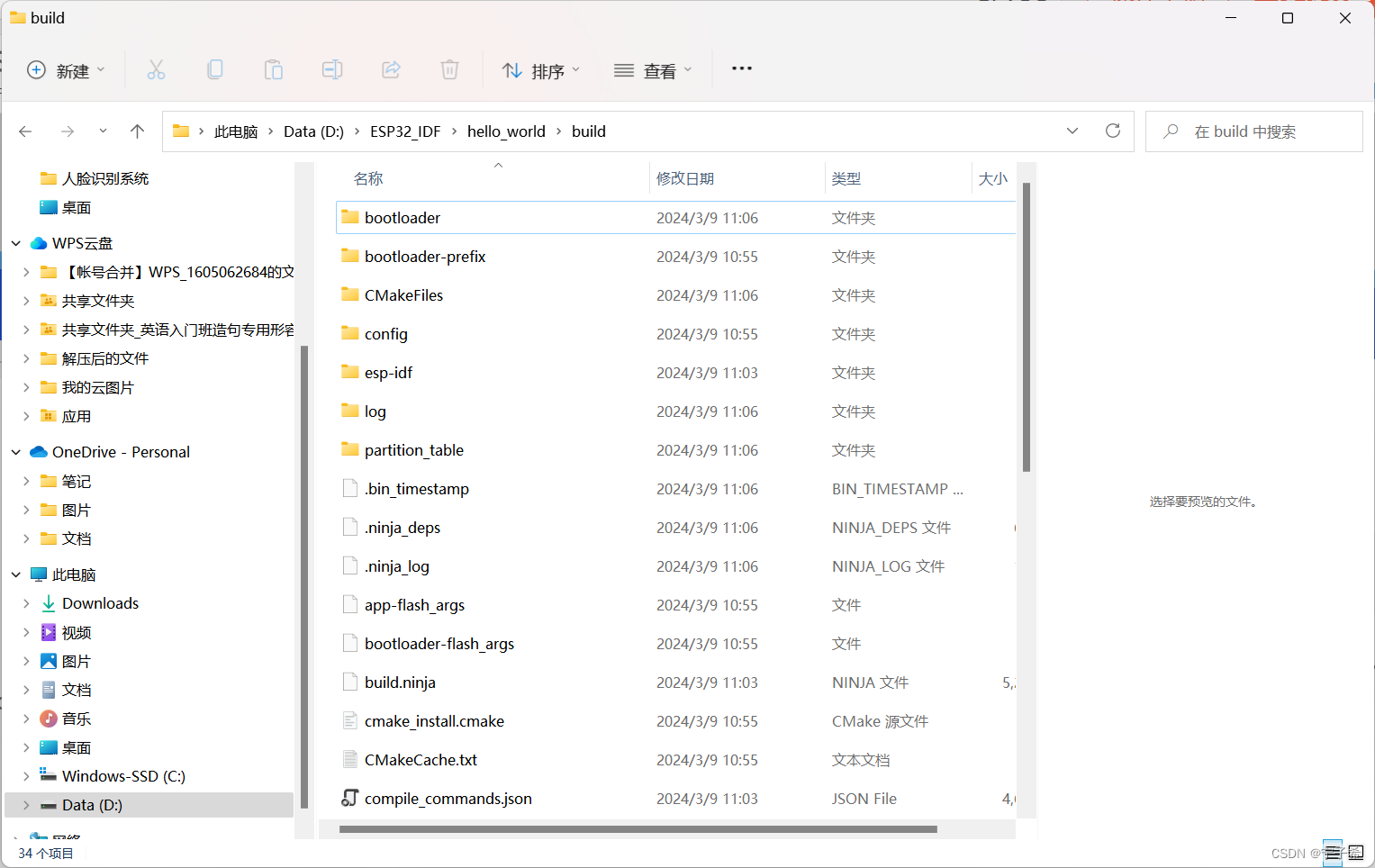The height and width of the screenshot is (868, 1375).
Task: Refresh the build folder view
Action: [x=1113, y=131]
